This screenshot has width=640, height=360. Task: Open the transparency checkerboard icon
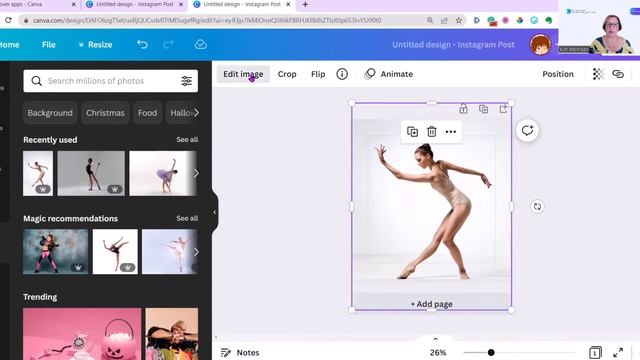tap(598, 74)
